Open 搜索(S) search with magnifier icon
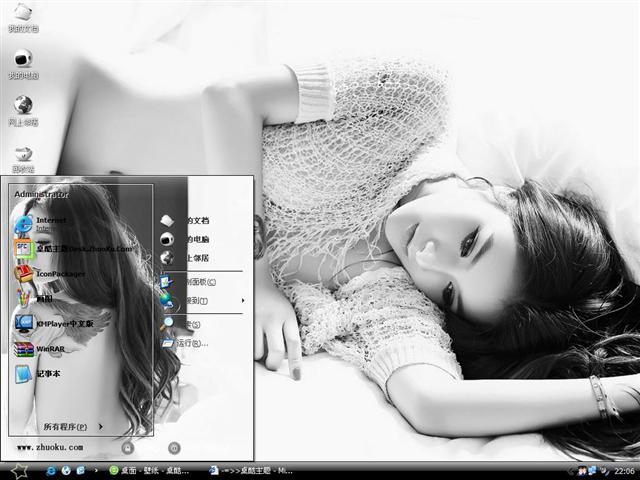Image resolution: width=640 pixels, height=480 pixels. coord(180,324)
